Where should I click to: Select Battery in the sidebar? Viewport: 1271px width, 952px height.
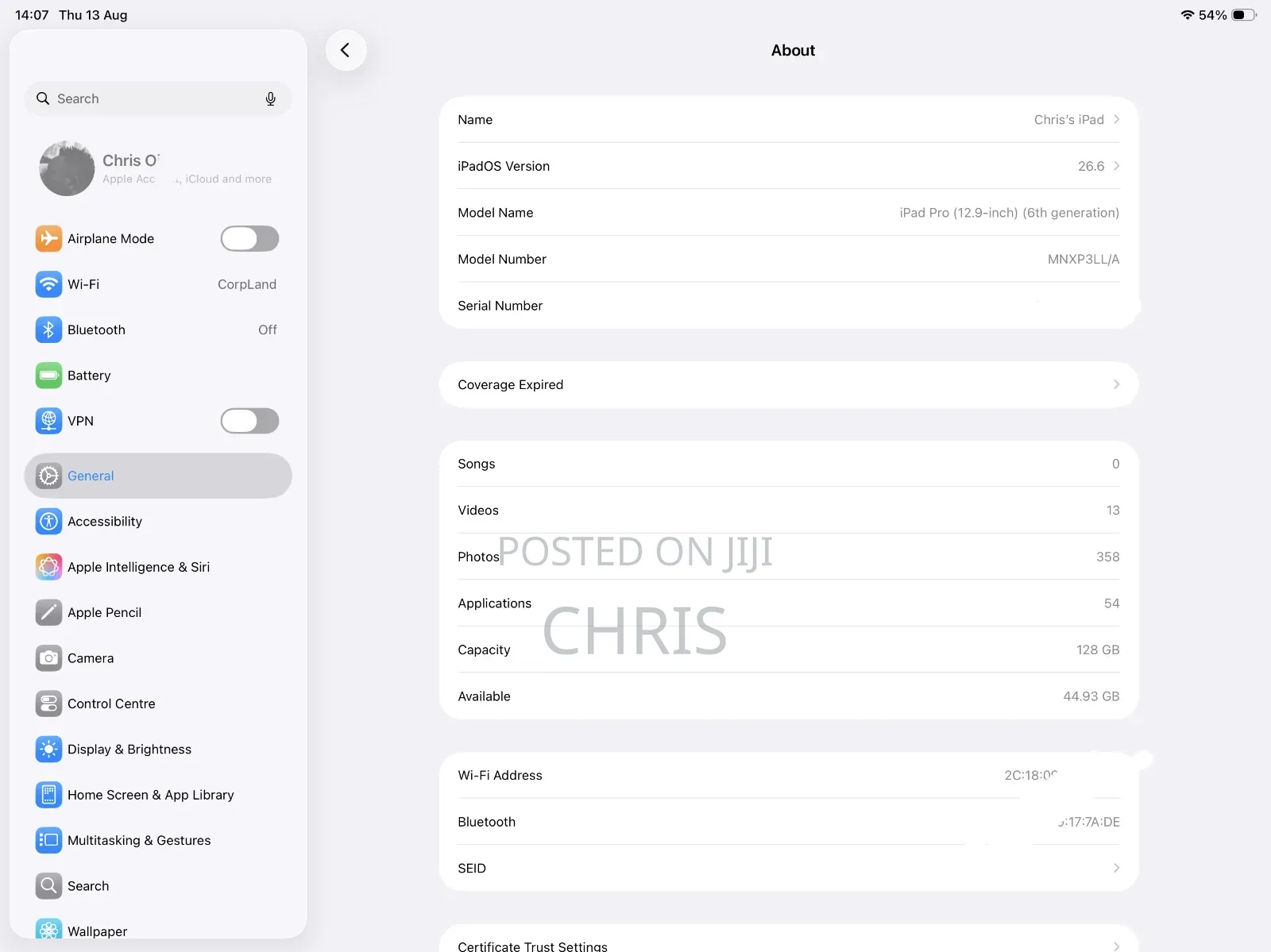[158, 376]
